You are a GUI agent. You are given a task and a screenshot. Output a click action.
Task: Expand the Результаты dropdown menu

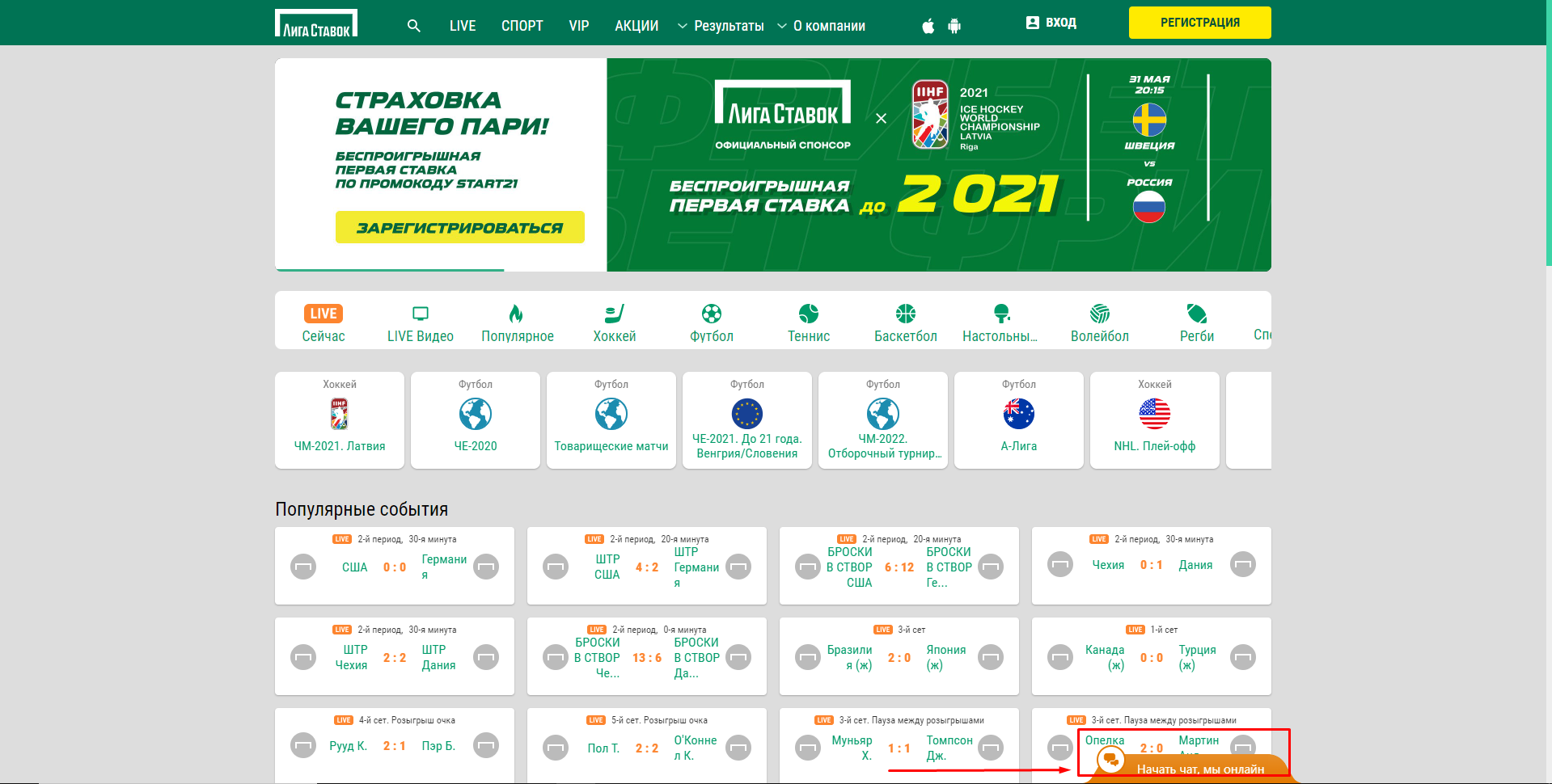(x=721, y=26)
